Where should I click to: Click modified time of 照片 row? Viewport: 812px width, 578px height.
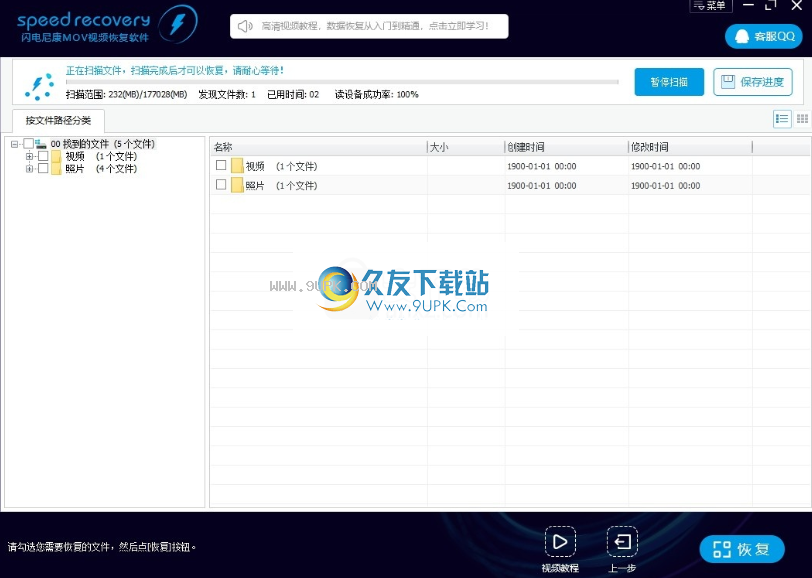665,185
